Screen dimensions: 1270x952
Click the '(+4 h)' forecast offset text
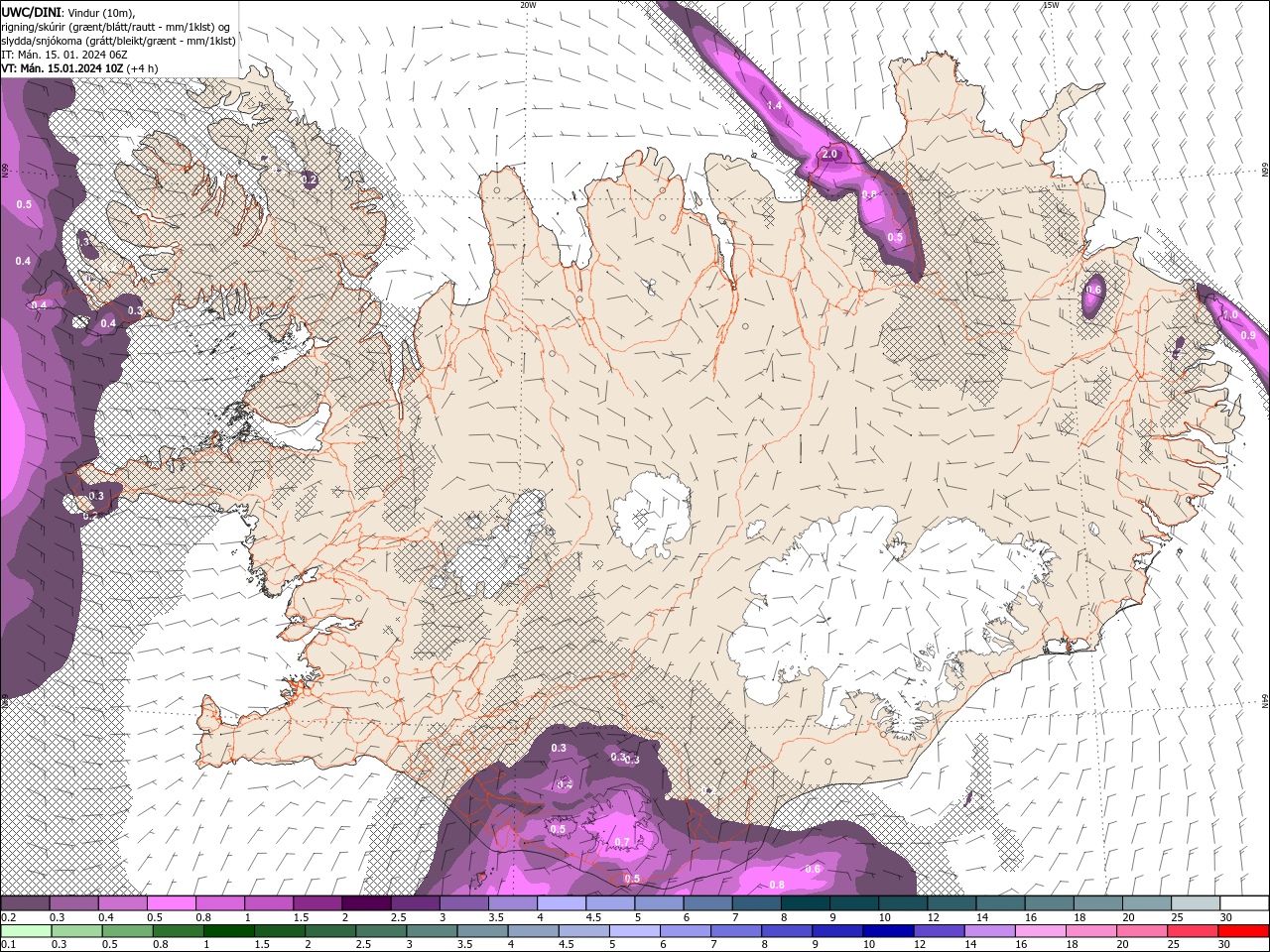142,68
